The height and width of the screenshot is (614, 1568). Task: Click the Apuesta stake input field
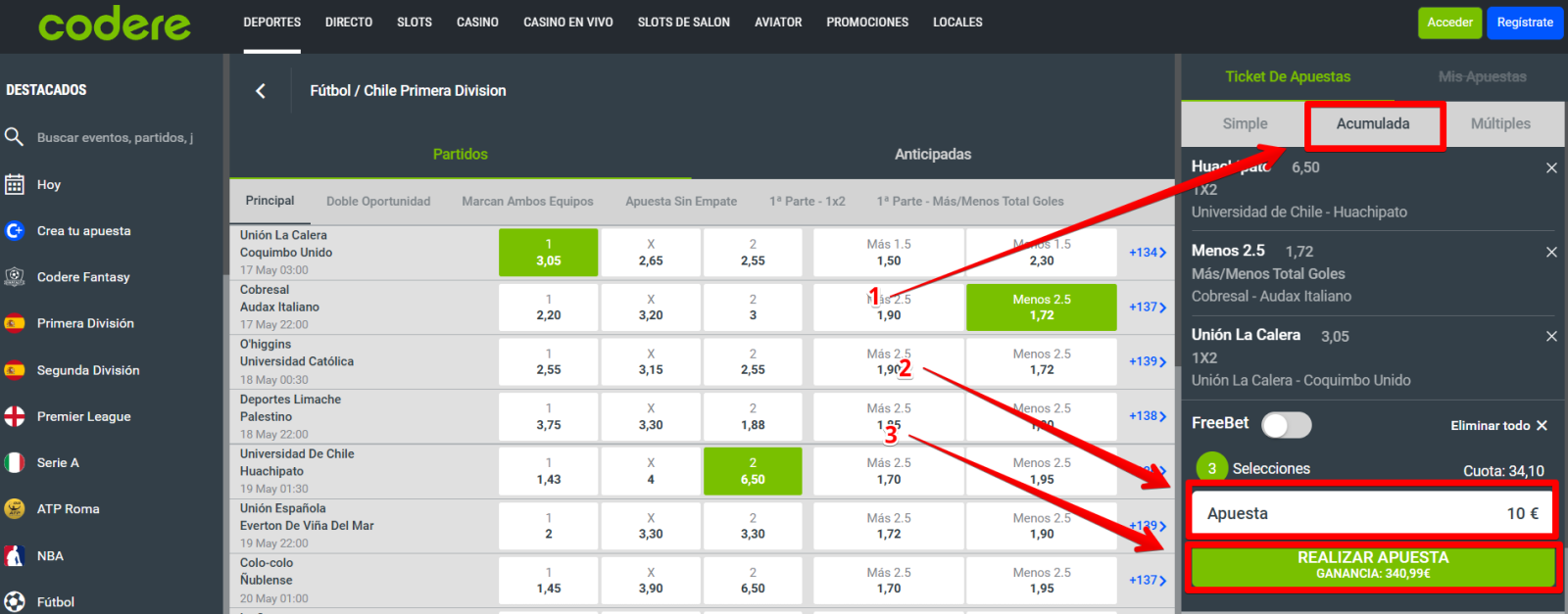[x=1373, y=513]
